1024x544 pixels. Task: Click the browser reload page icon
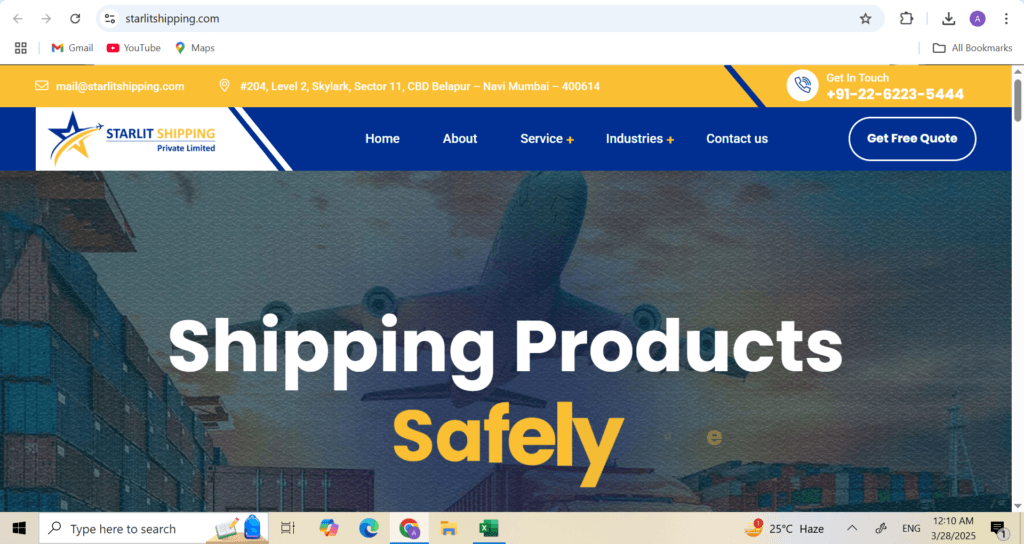[x=75, y=18]
